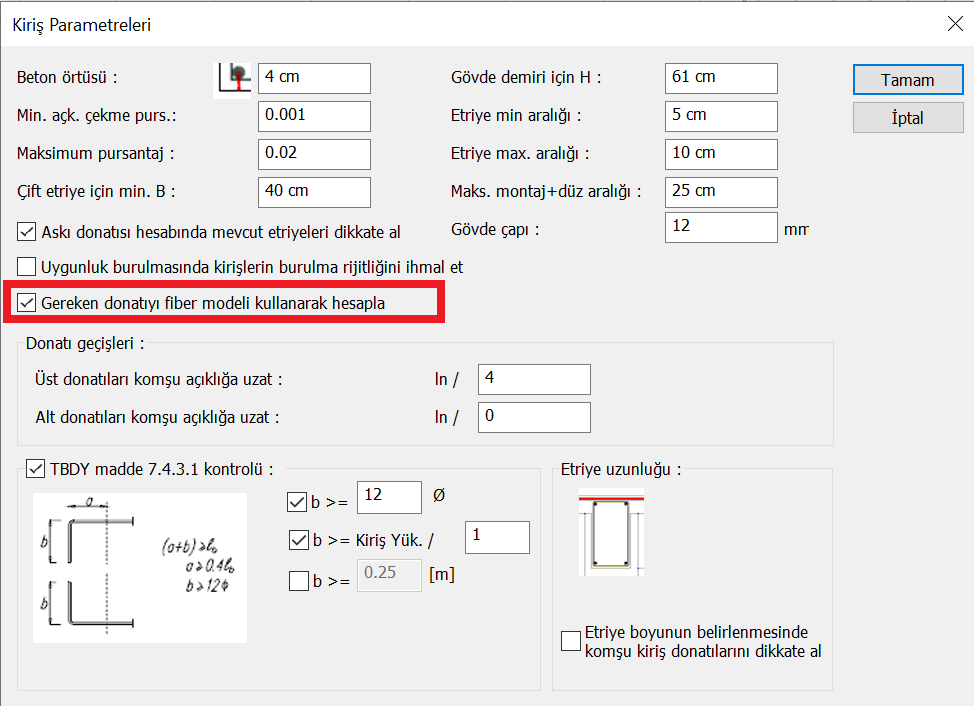Click the Gövde demiri için H field
This screenshot has height=706, width=974.
(720, 78)
